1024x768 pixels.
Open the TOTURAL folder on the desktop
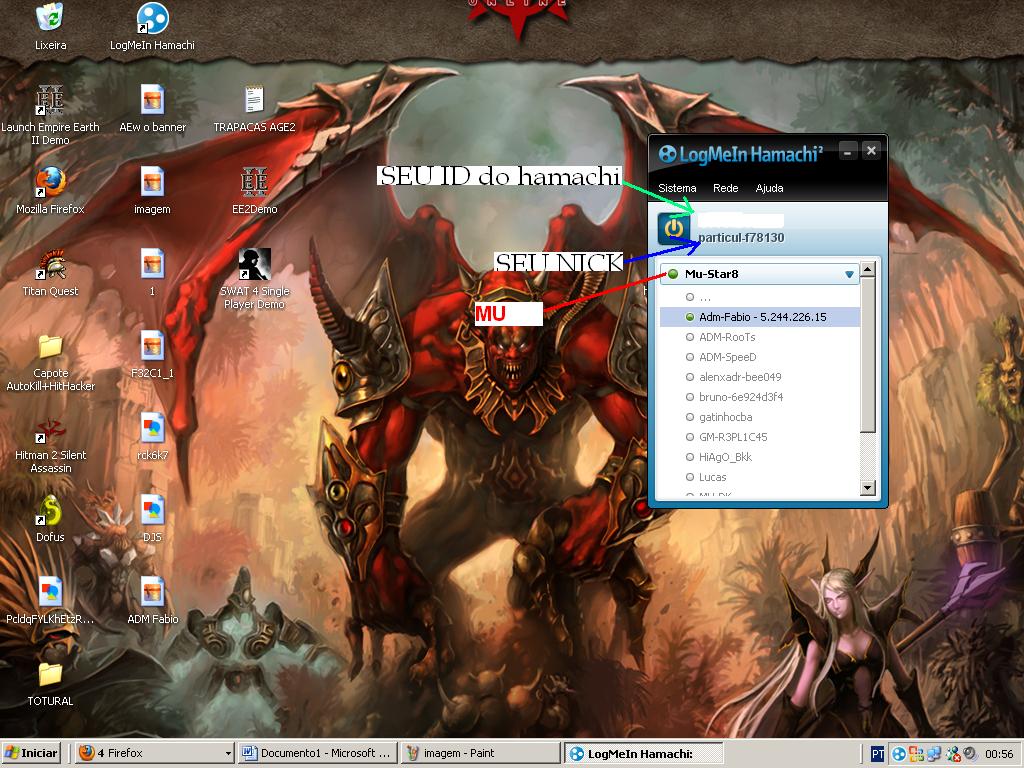pos(50,675)
